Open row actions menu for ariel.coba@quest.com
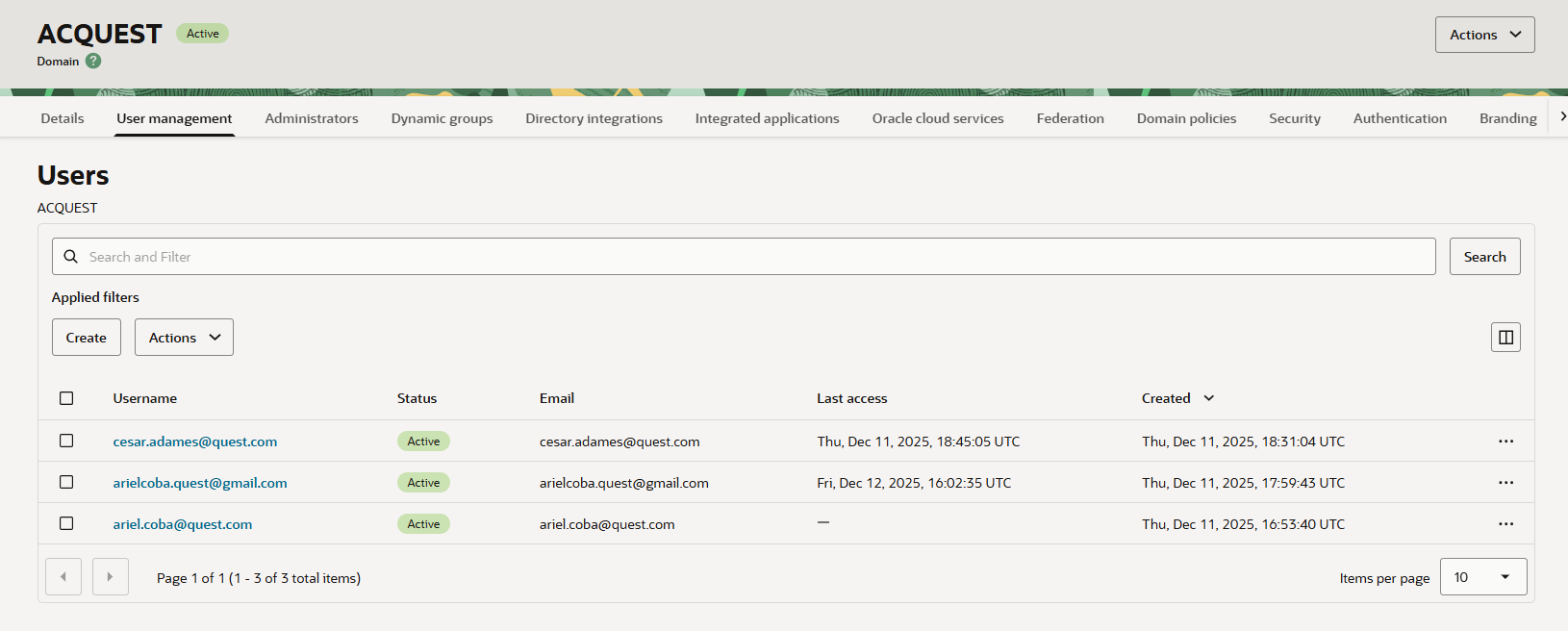 coord(1505,524)
